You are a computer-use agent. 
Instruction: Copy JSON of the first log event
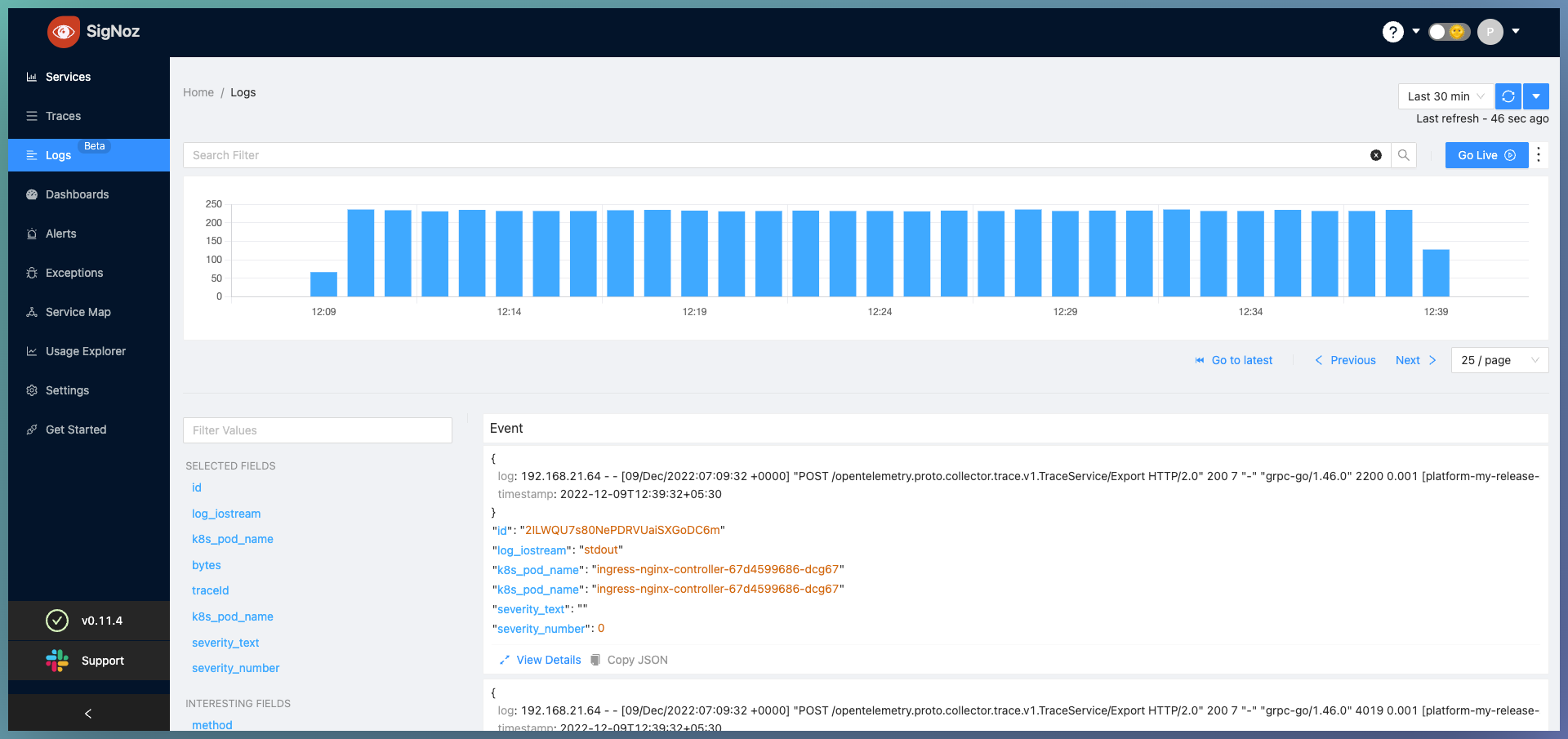[x=629, y=660]
